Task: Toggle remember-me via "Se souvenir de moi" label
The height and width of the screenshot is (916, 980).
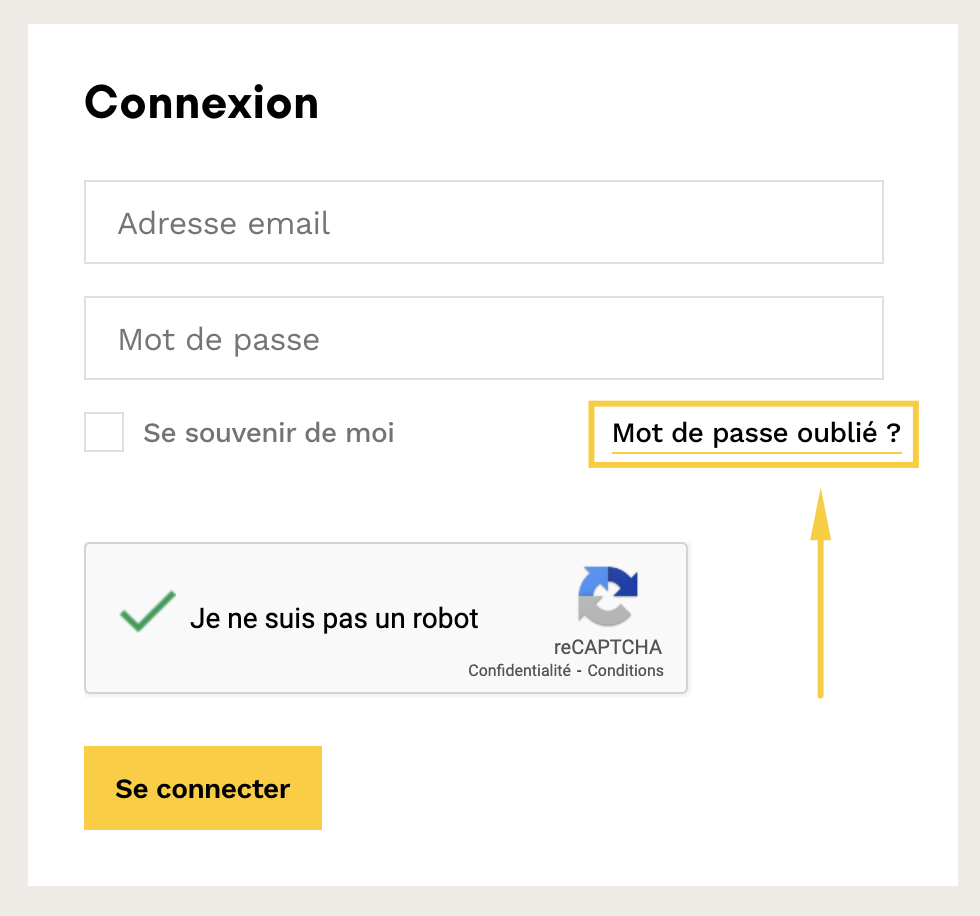Action: point(268,433)
